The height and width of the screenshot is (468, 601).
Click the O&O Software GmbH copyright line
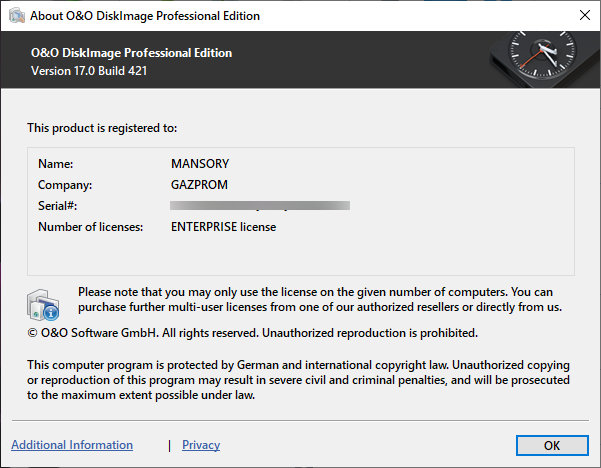252,332
